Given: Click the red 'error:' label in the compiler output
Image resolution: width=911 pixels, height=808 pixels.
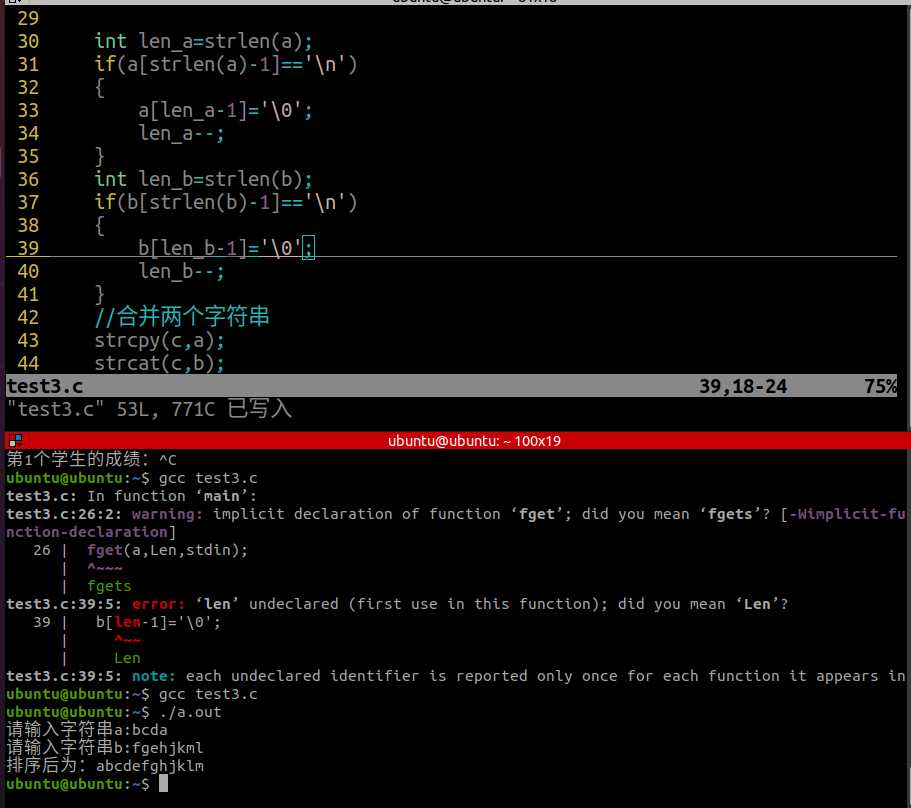Looking at the screenshot, I should pyautogui.click(x=158, y=604).
